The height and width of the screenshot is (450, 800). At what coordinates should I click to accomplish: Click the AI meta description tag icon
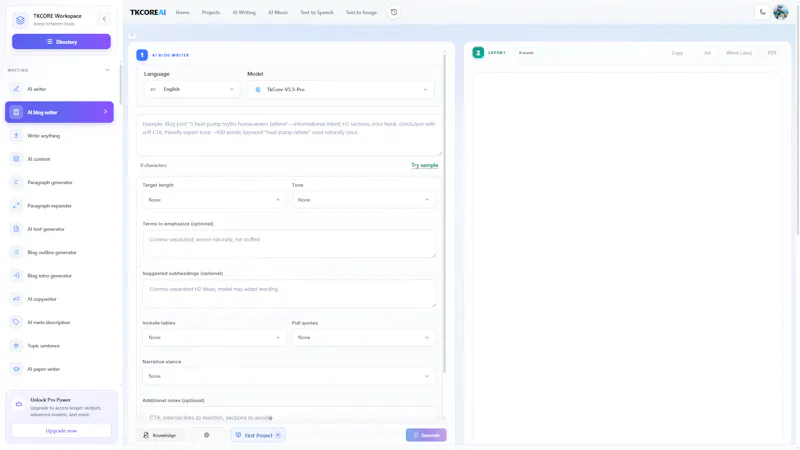[16, 322]
